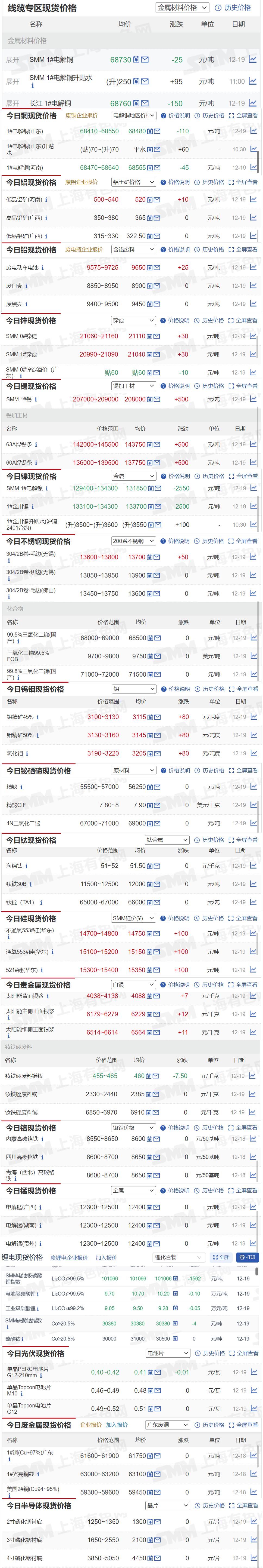The image size is (263, 1568).
Task: Click price value 68730 for SMM 1#电解铜
Action: tap(121, 60)
